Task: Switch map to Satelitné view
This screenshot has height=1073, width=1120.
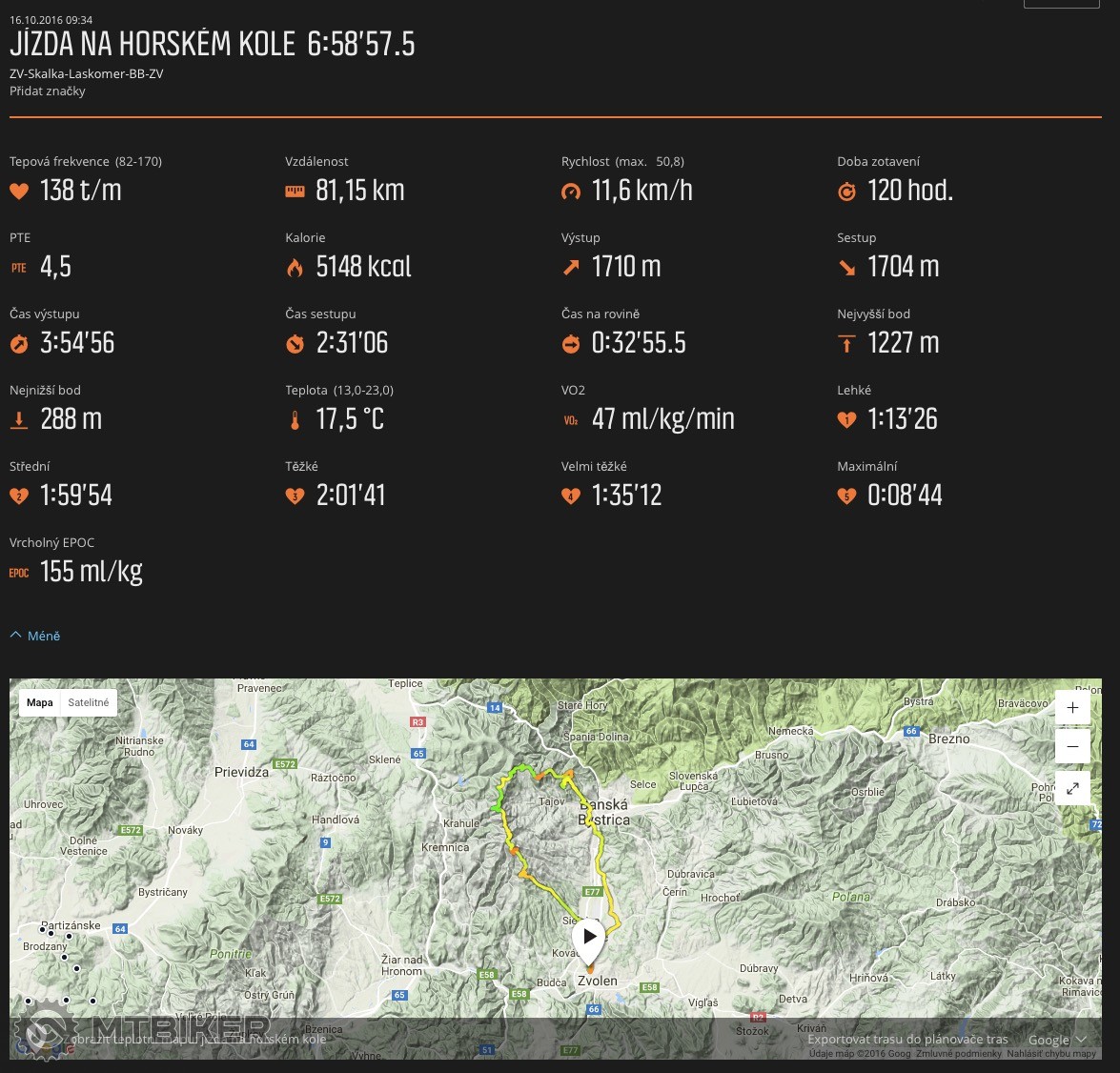Action: [x=89, y=702]
